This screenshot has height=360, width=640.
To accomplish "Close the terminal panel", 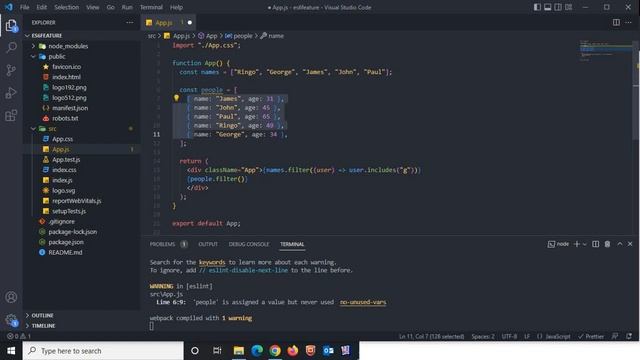I will [630, 244].
